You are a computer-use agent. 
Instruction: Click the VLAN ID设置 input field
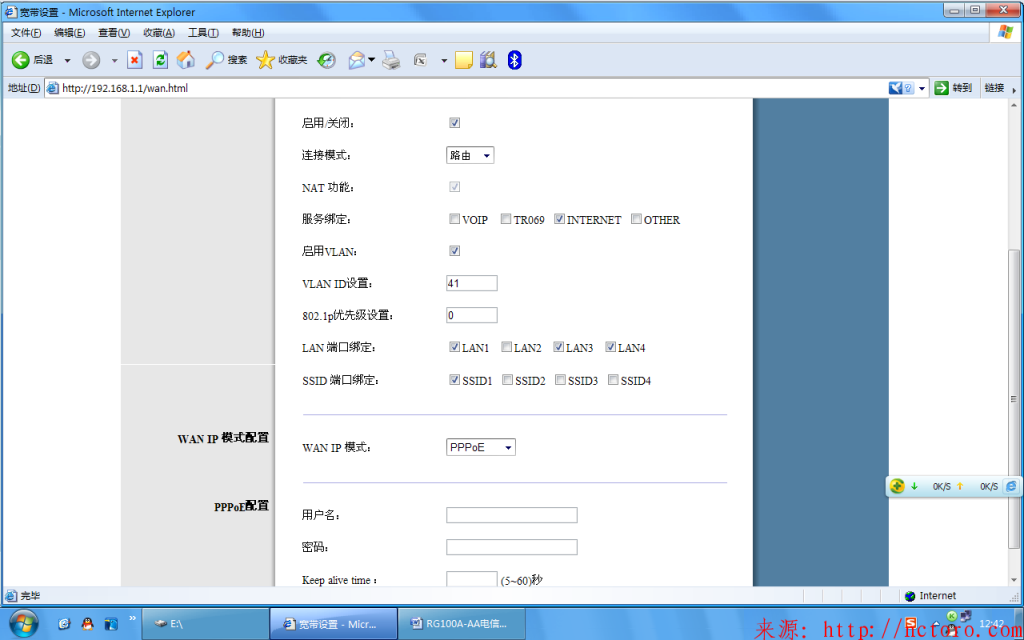pos(472,283)
